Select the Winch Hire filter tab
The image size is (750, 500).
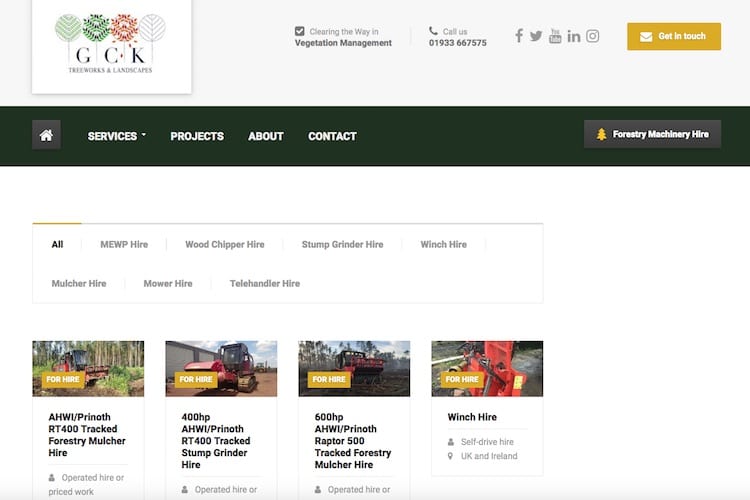[443, 244]
